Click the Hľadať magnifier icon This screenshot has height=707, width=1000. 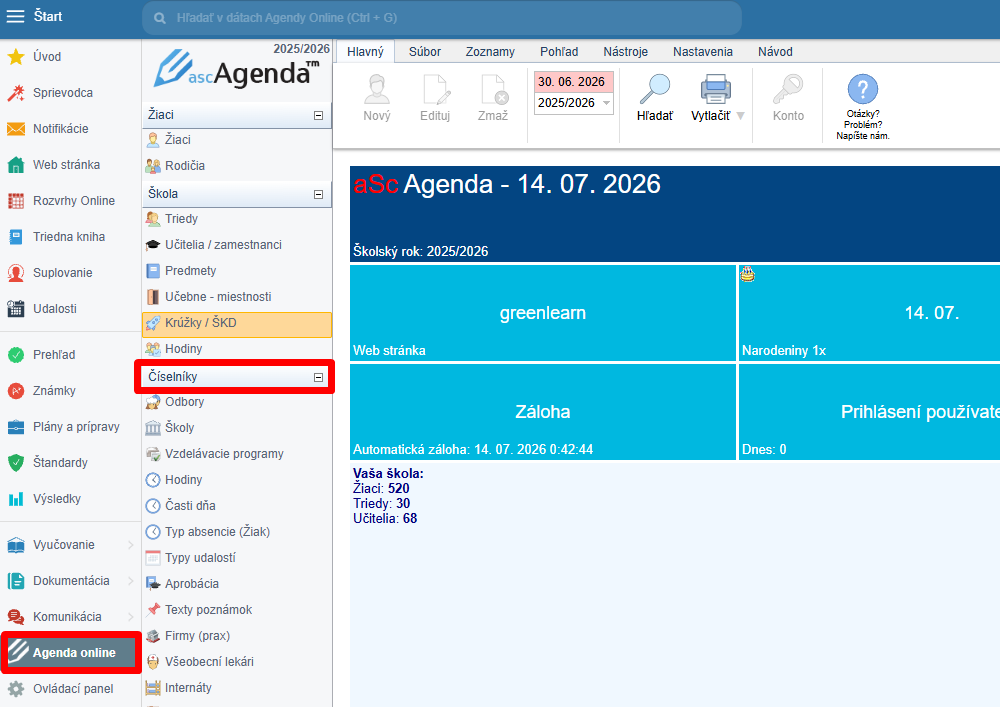(655, 89)
